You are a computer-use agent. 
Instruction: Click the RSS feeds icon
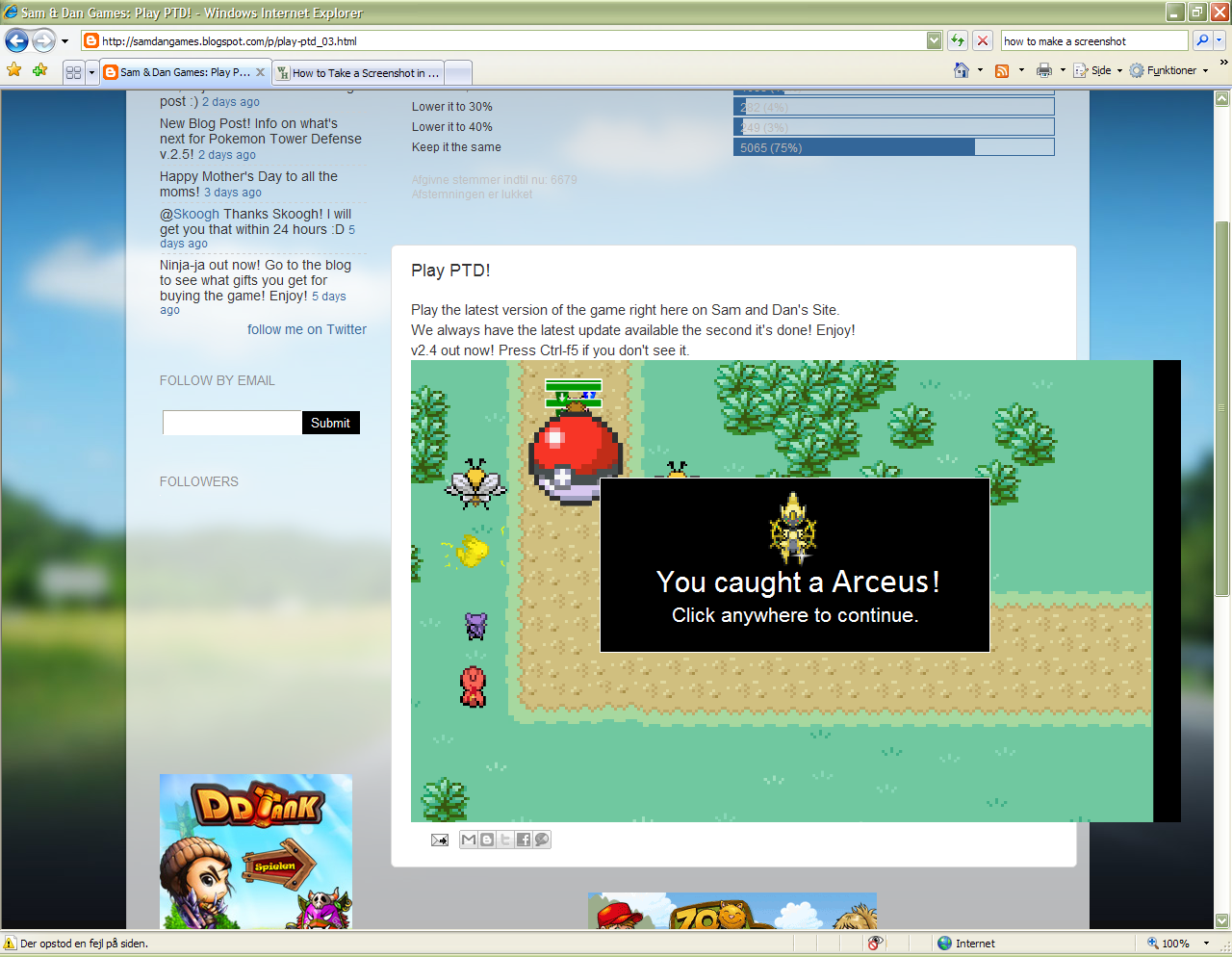click(x=1002, y=70)
